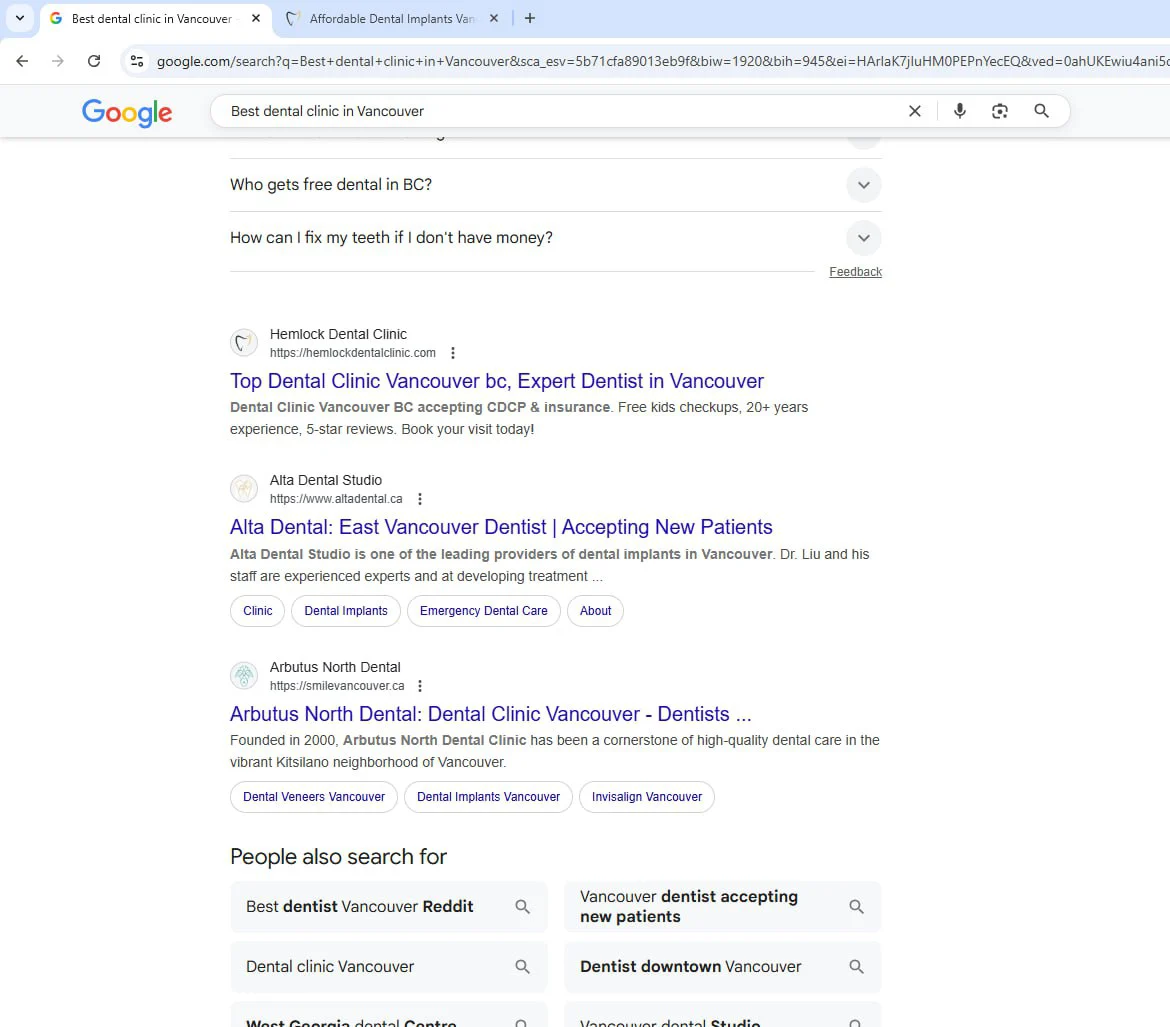This screenshot has height=1027, width=1170.
Task: Switch to Affordable Dental Implants tab
Action: (x=391, y=19)
